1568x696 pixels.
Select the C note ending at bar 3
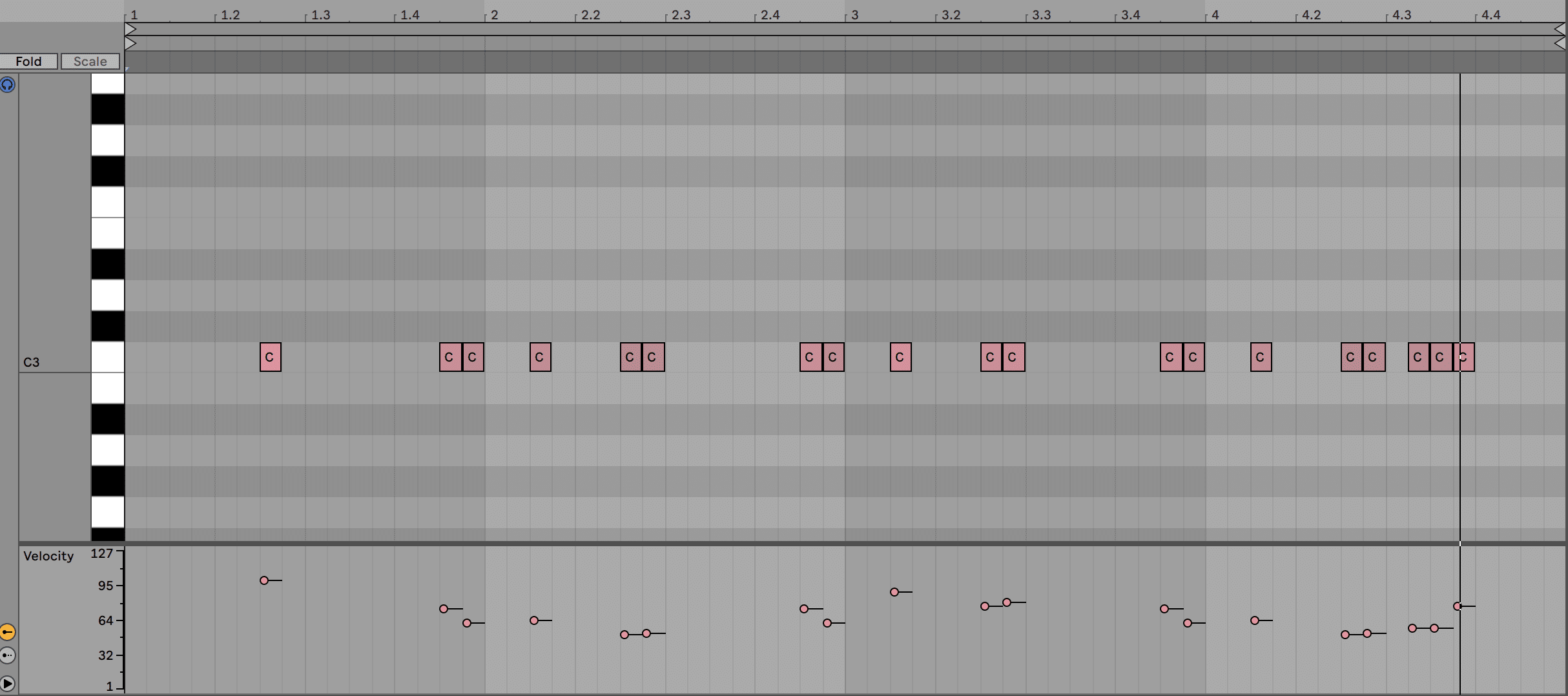(834, 357)
